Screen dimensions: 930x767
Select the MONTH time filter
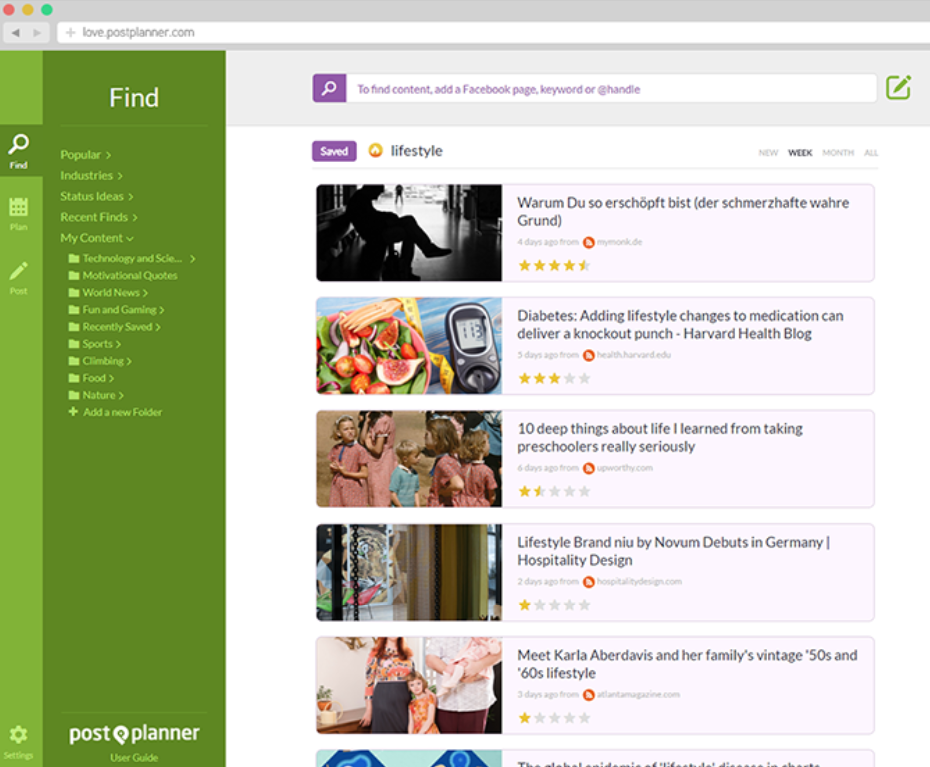click(837, 153)
